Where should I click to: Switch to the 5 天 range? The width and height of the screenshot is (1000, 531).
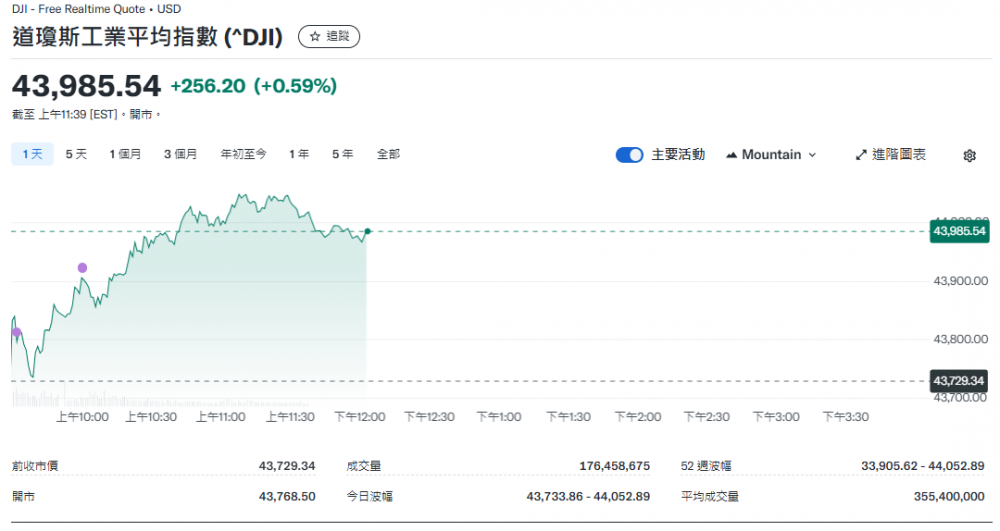[x=76, y=154]
